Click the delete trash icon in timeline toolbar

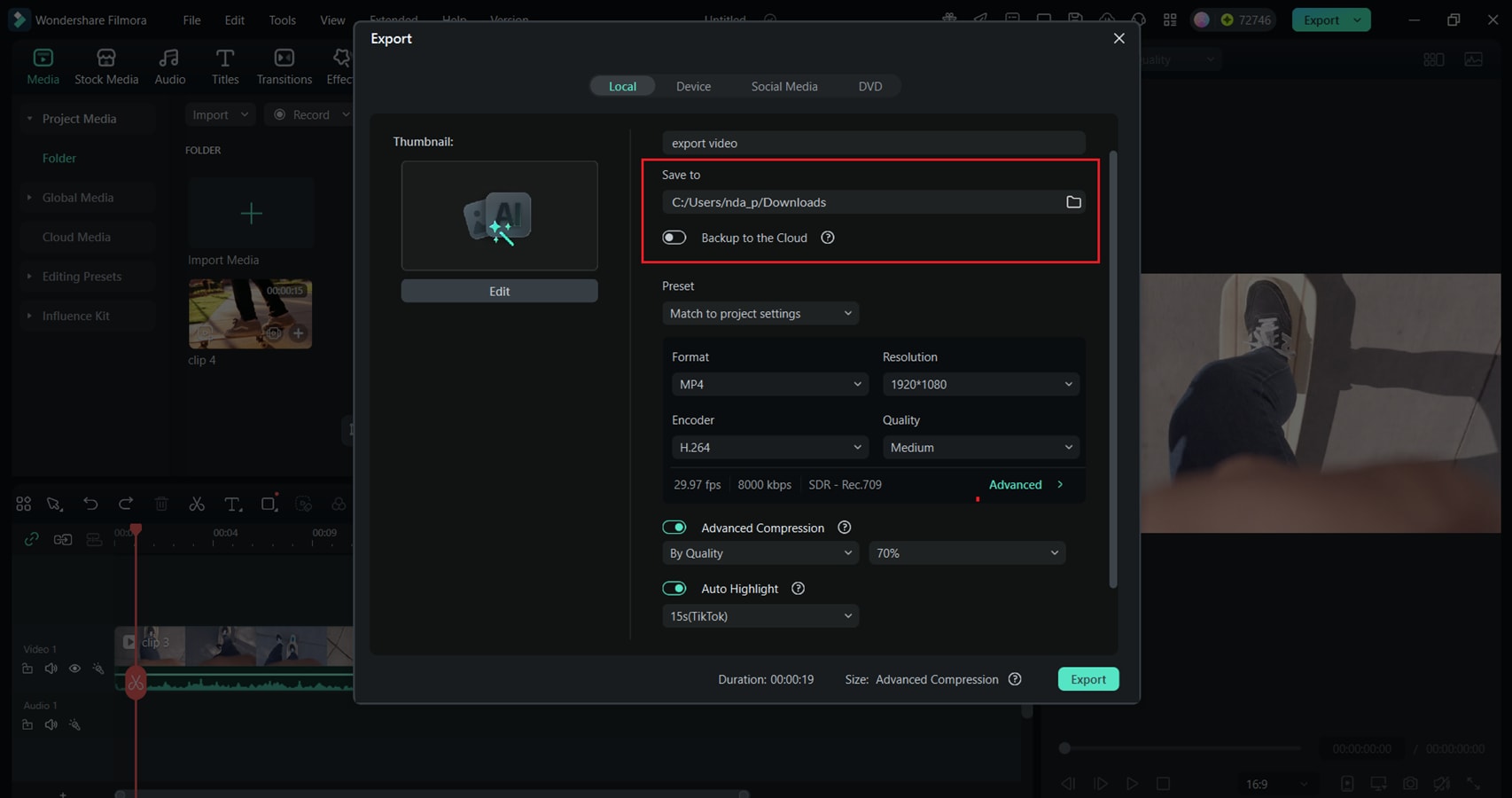161,504
